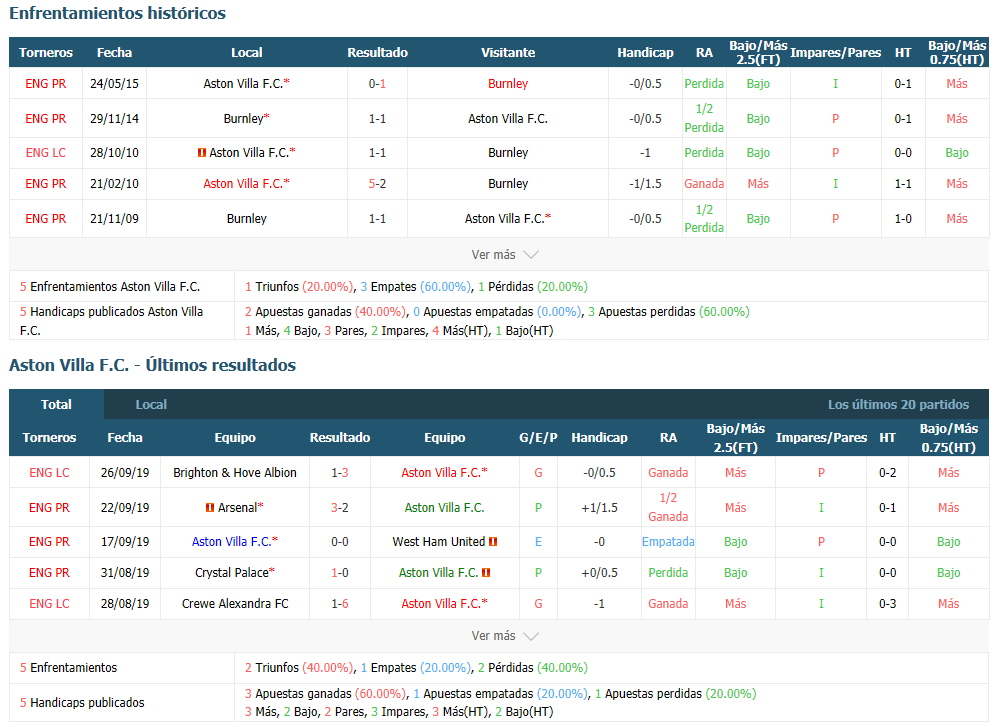Click the 0-1 full-time result on 24/05/15
The image size is (999, 727).
tap(377, 83)
